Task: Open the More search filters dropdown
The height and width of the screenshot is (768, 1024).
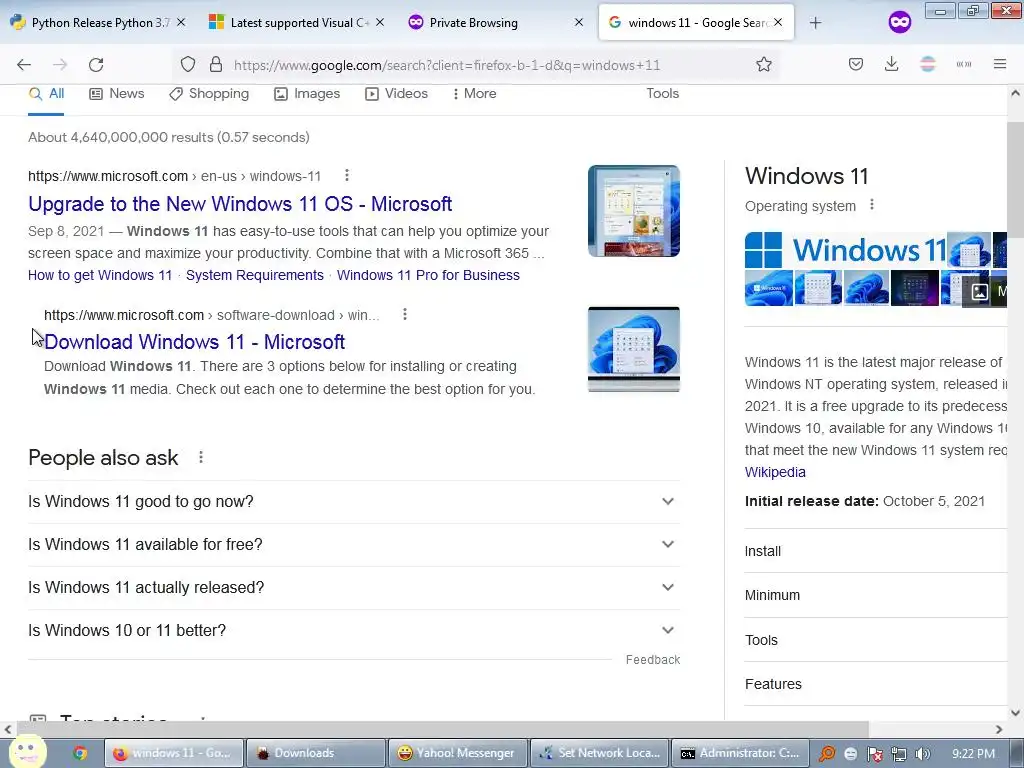Action: point(475,93)
